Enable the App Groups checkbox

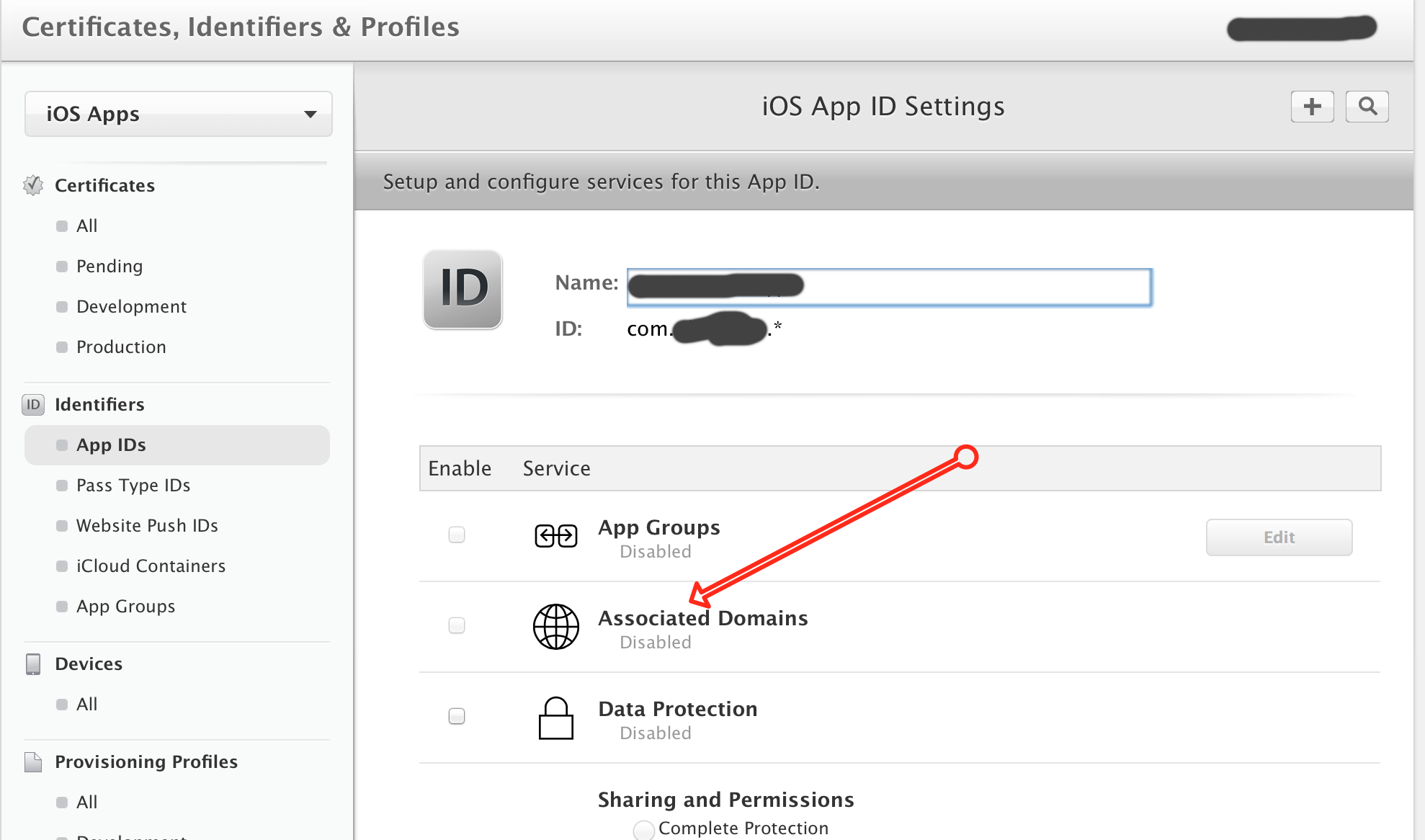click(457, 535)
